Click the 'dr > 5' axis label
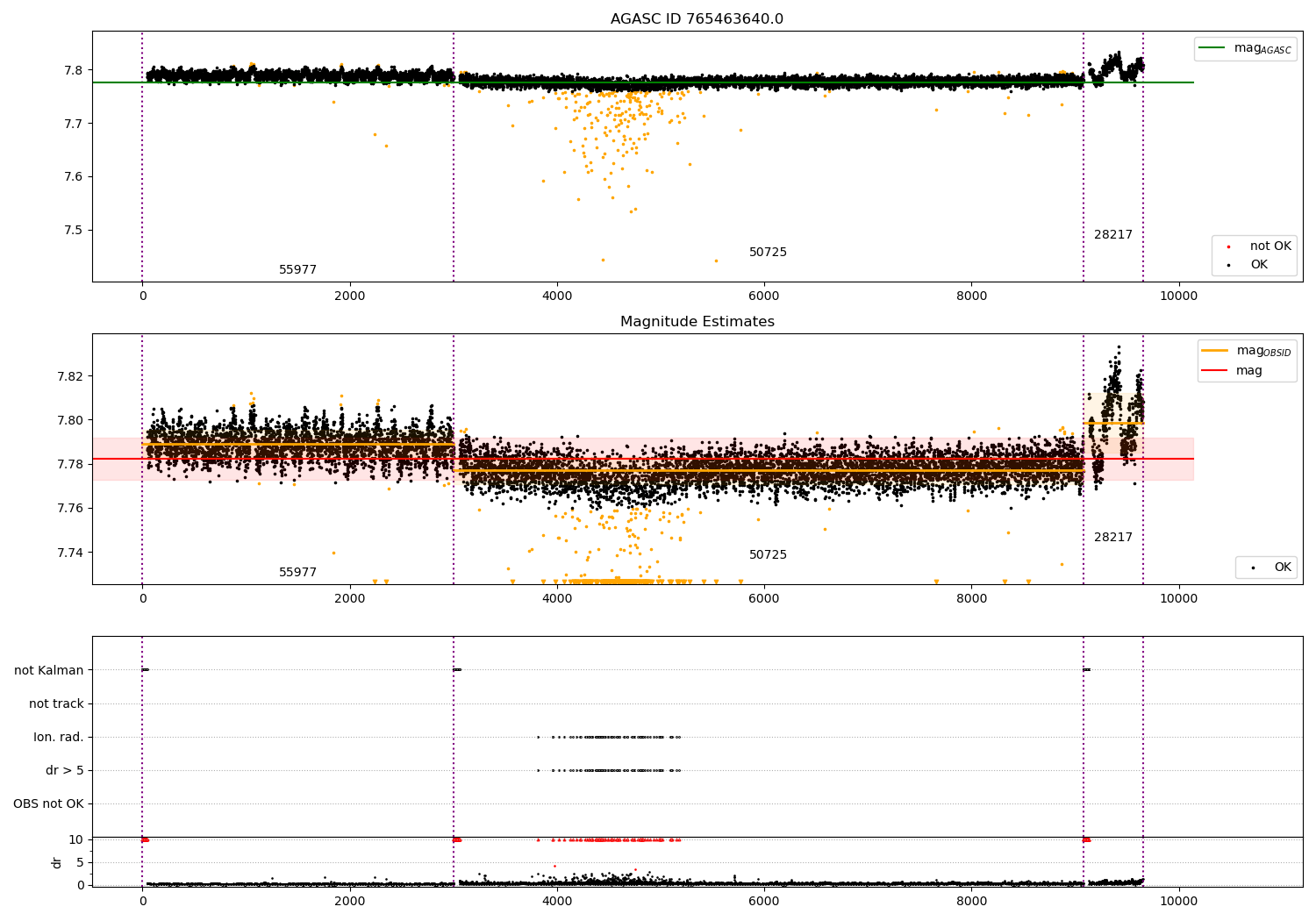Viewport: 1316px width, 921px height. pyautogui.click(x=65, y=770)
